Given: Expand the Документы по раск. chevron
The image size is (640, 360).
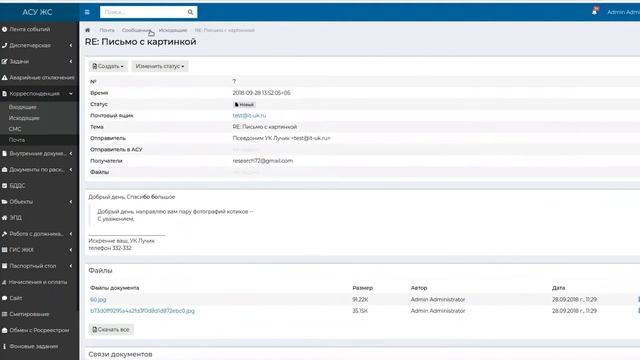Looking at the screenshot, I should click(71, 169).
